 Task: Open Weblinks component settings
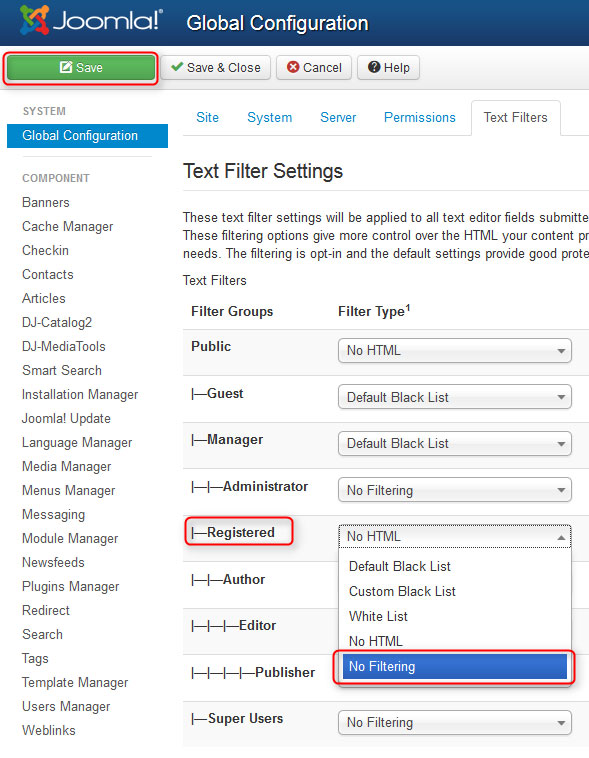[x=49, y=730]
